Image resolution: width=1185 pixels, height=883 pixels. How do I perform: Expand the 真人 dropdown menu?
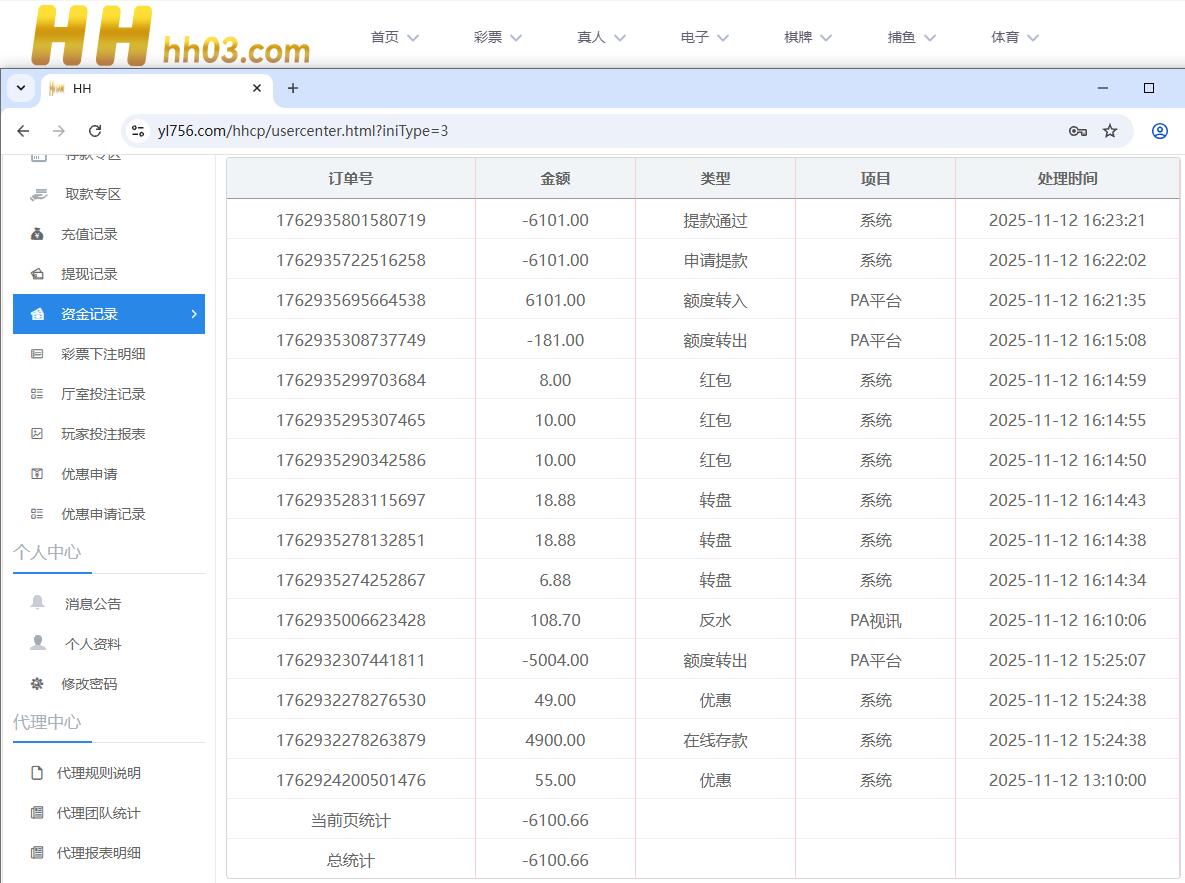coord(601,37)
